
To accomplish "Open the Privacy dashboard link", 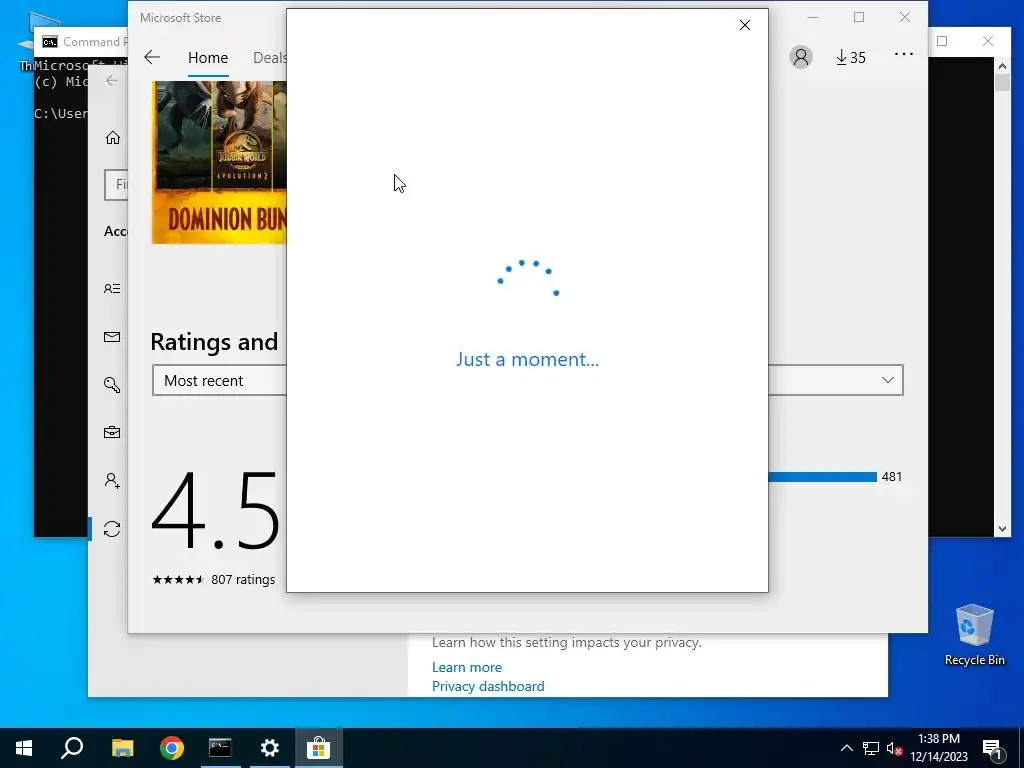I will (488, 686).
